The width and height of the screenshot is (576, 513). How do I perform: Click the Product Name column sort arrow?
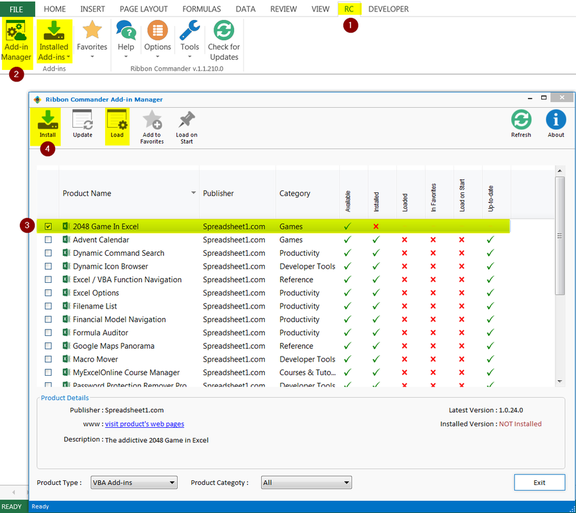(193, 193)
